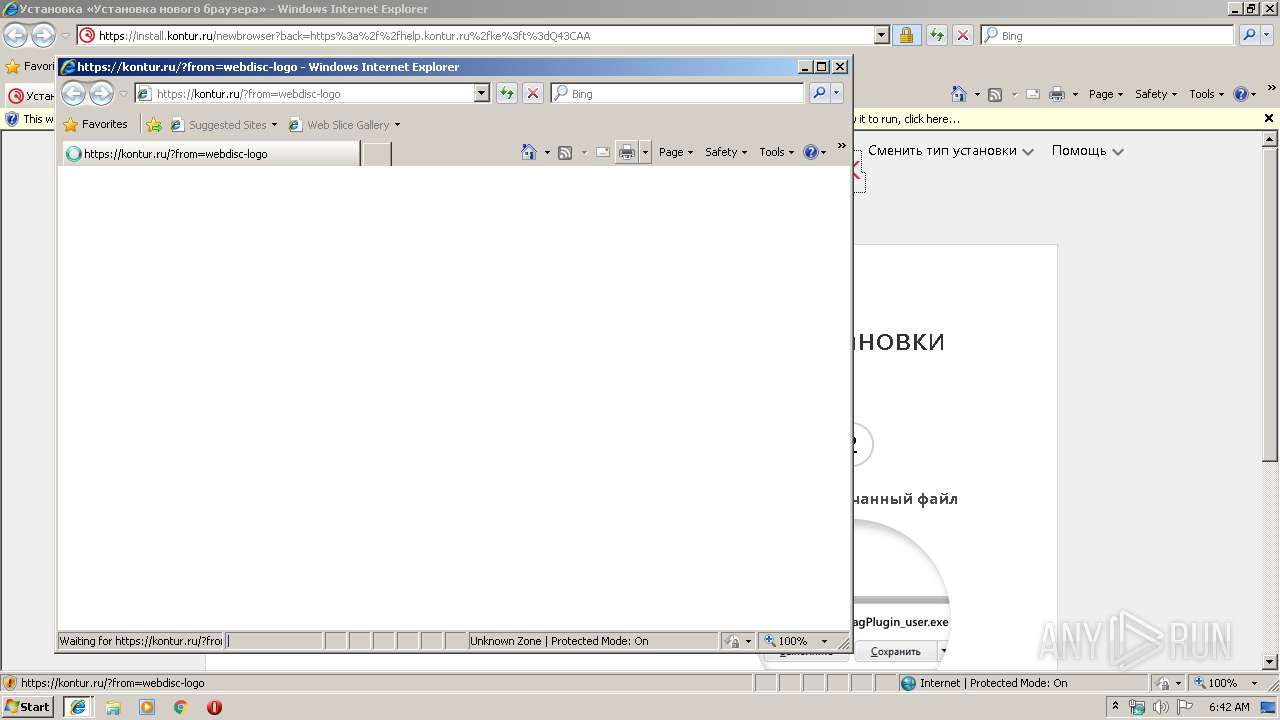The image size is (1280, 720).
Task: Open a new tab in front window
Action: point(376,154)
